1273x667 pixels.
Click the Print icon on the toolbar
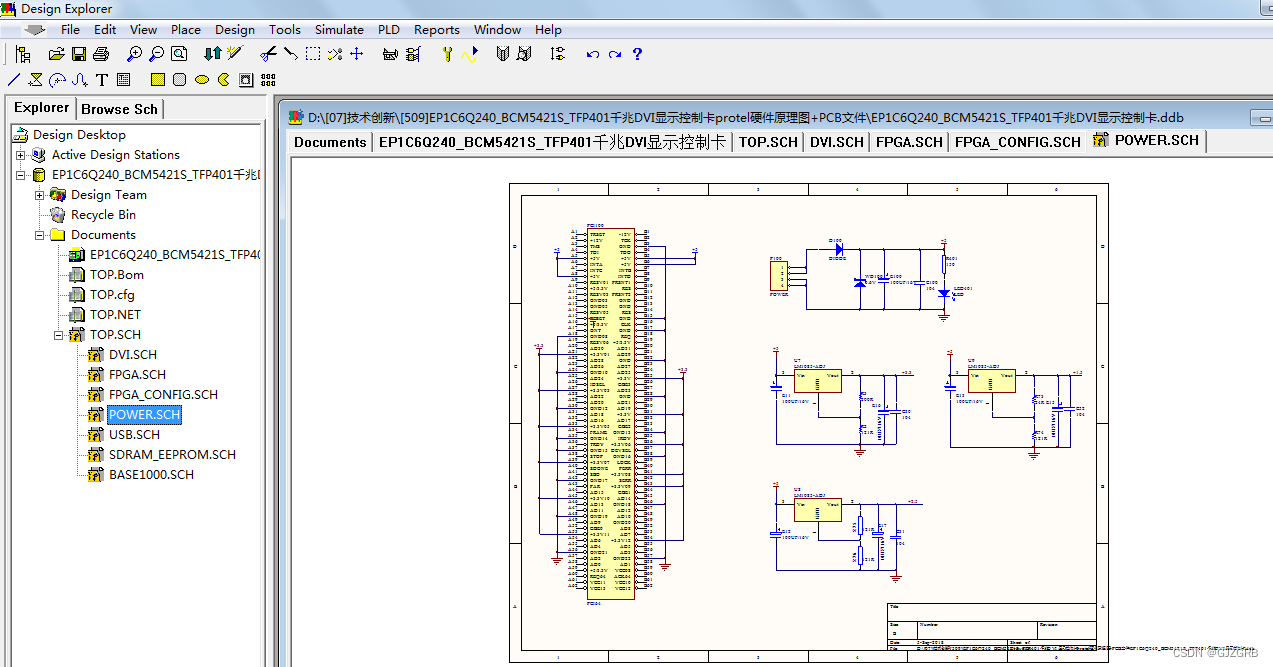coord(100,55)
